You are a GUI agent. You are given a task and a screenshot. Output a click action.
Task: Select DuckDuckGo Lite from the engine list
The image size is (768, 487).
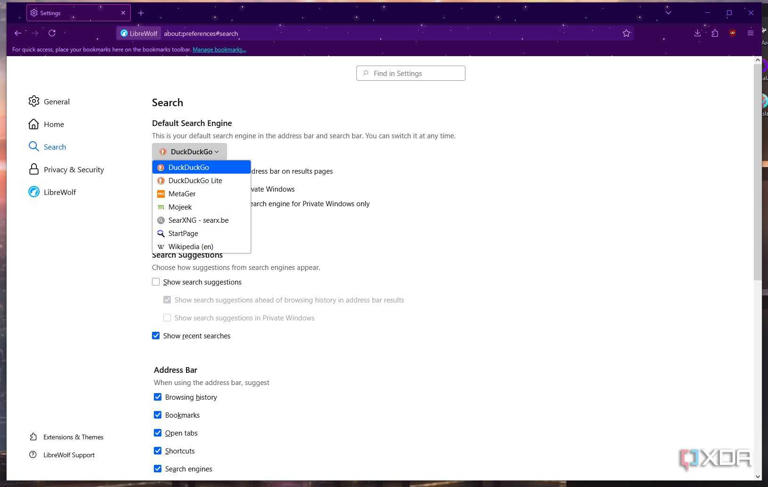coord(201,180)
